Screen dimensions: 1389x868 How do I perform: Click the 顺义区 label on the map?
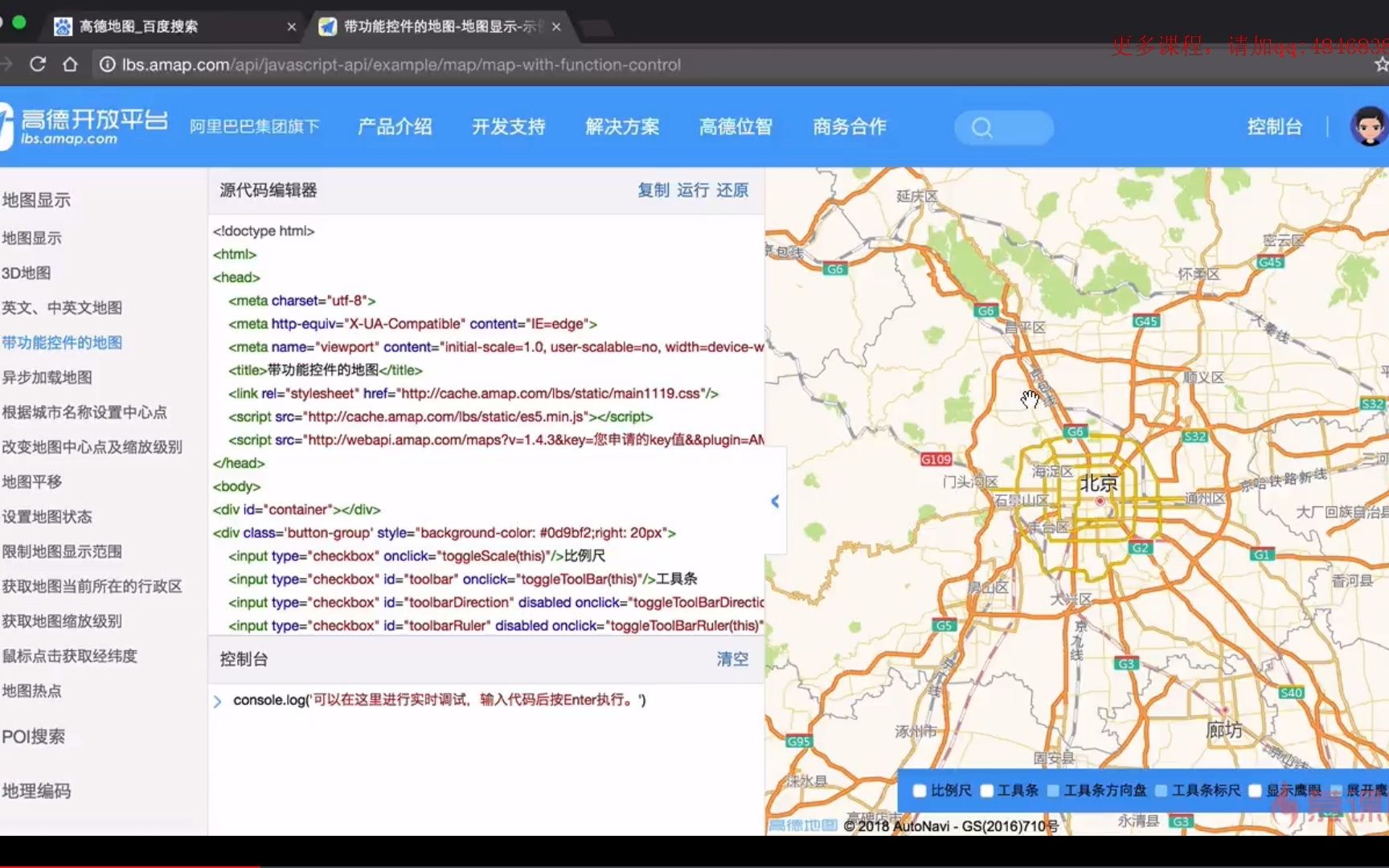tap(1203, 377)
